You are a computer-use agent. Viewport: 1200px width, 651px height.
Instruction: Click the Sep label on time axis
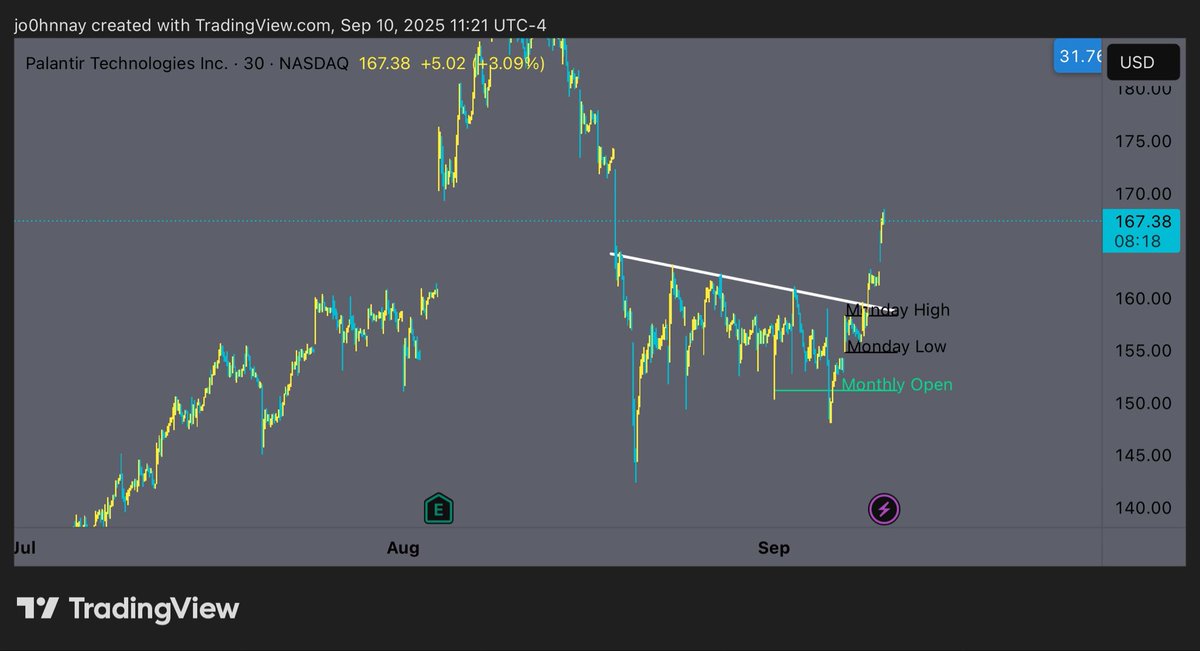[x=773, y=548]
